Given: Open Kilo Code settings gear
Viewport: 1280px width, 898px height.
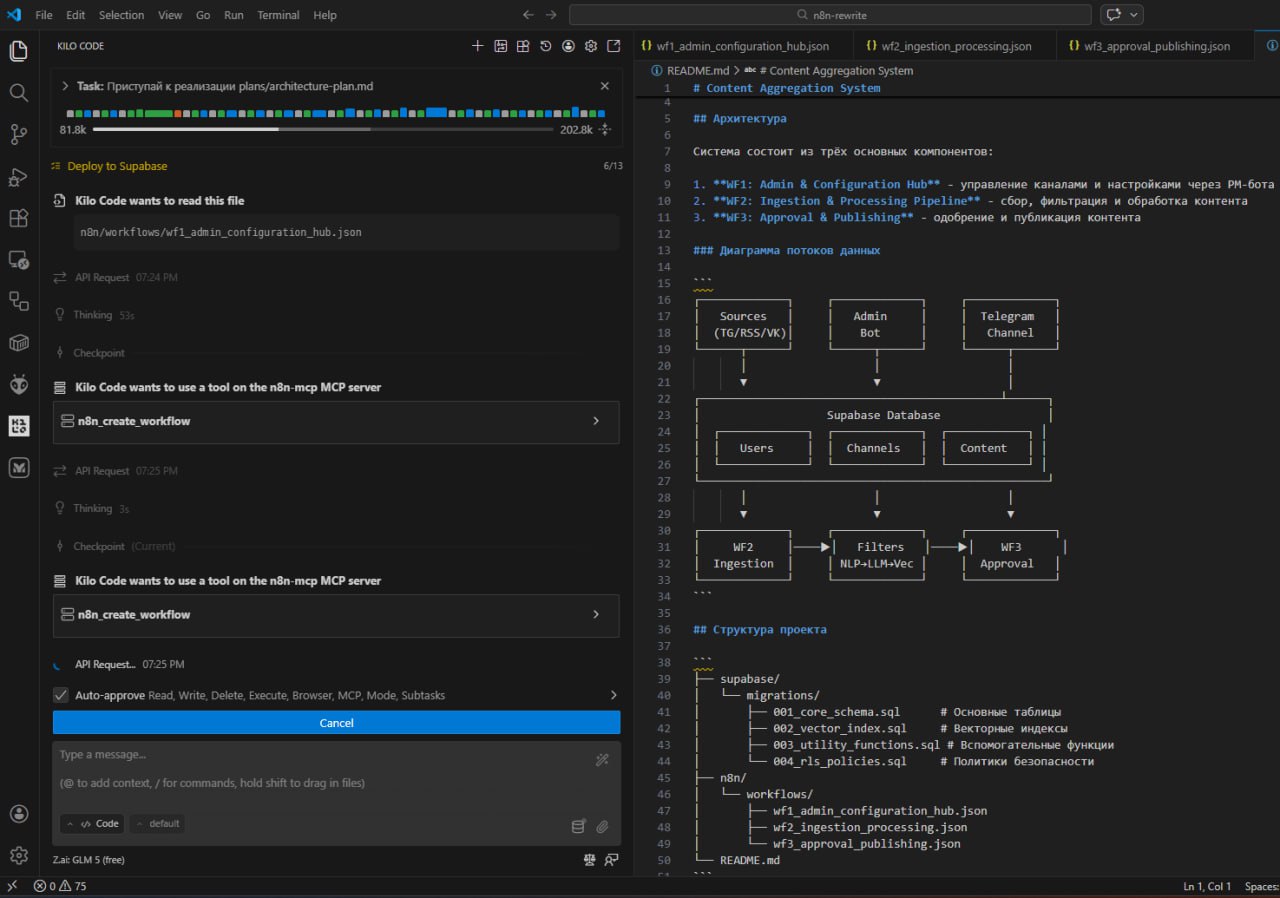Looking at the screenshot, I should pyautogui.click(x=591, y=46).
